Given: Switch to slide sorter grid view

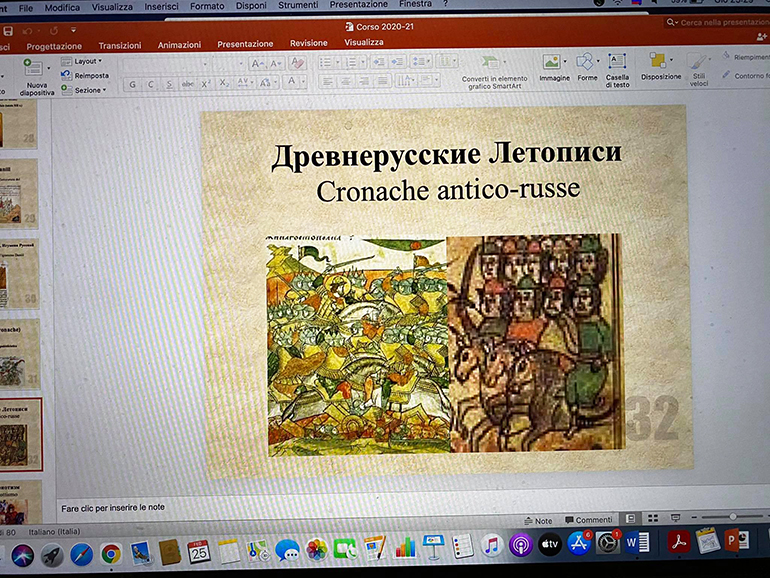Looking at the screenshot, I should click(653, 519).
